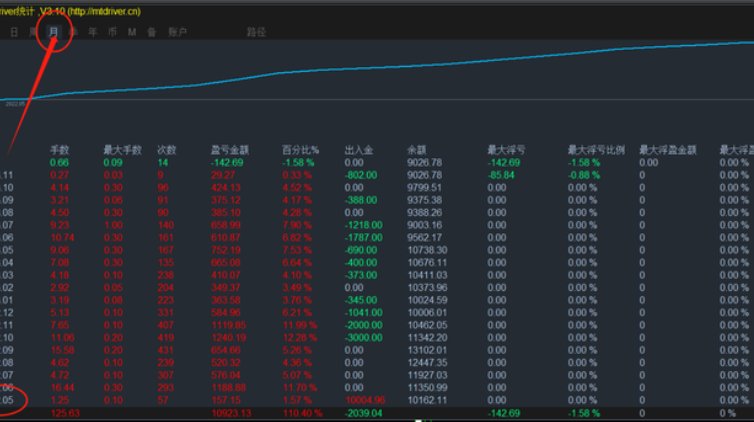Image resolution: width=754 pixels, height=422 pixels.
Task: Click the balance value 9388.26
Action: (424, 212)
